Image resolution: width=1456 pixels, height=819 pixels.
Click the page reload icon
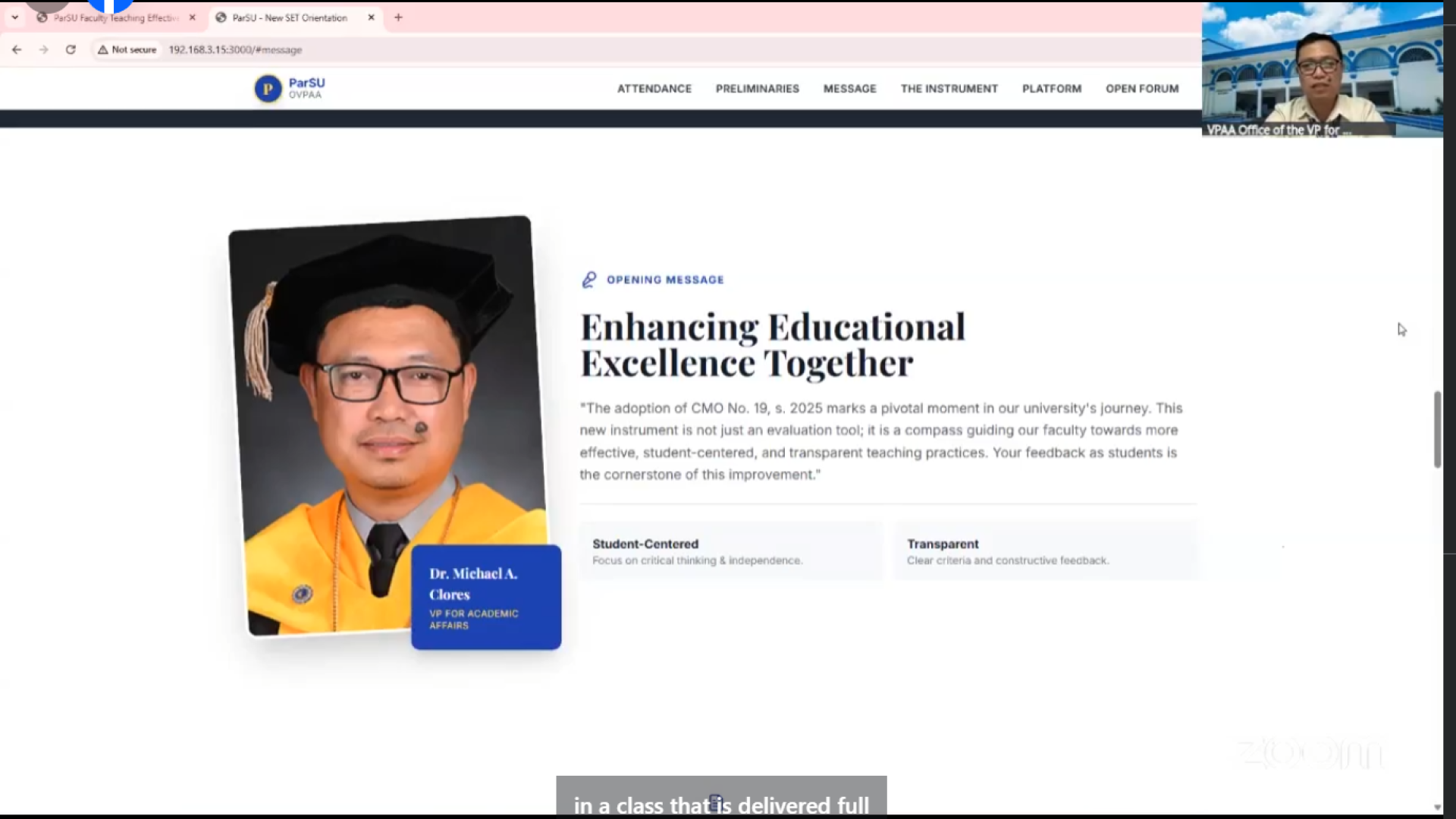click(x=71, y=49)
